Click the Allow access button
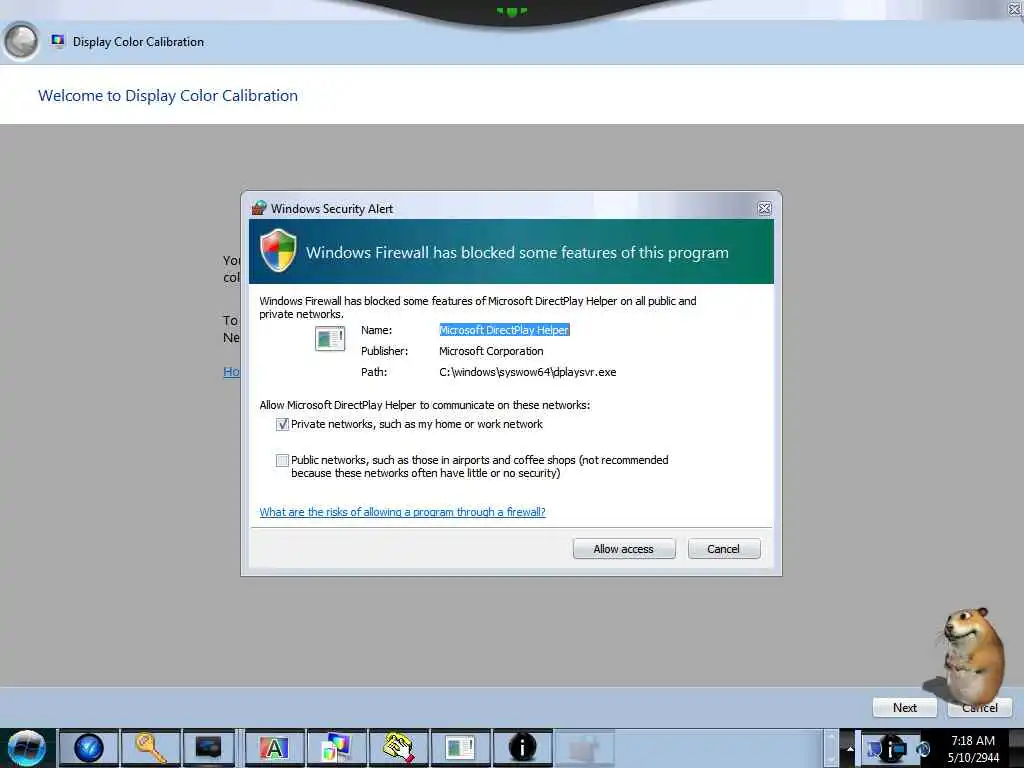The height and width of the screenshot is (768, 1024). coord(624,549)
